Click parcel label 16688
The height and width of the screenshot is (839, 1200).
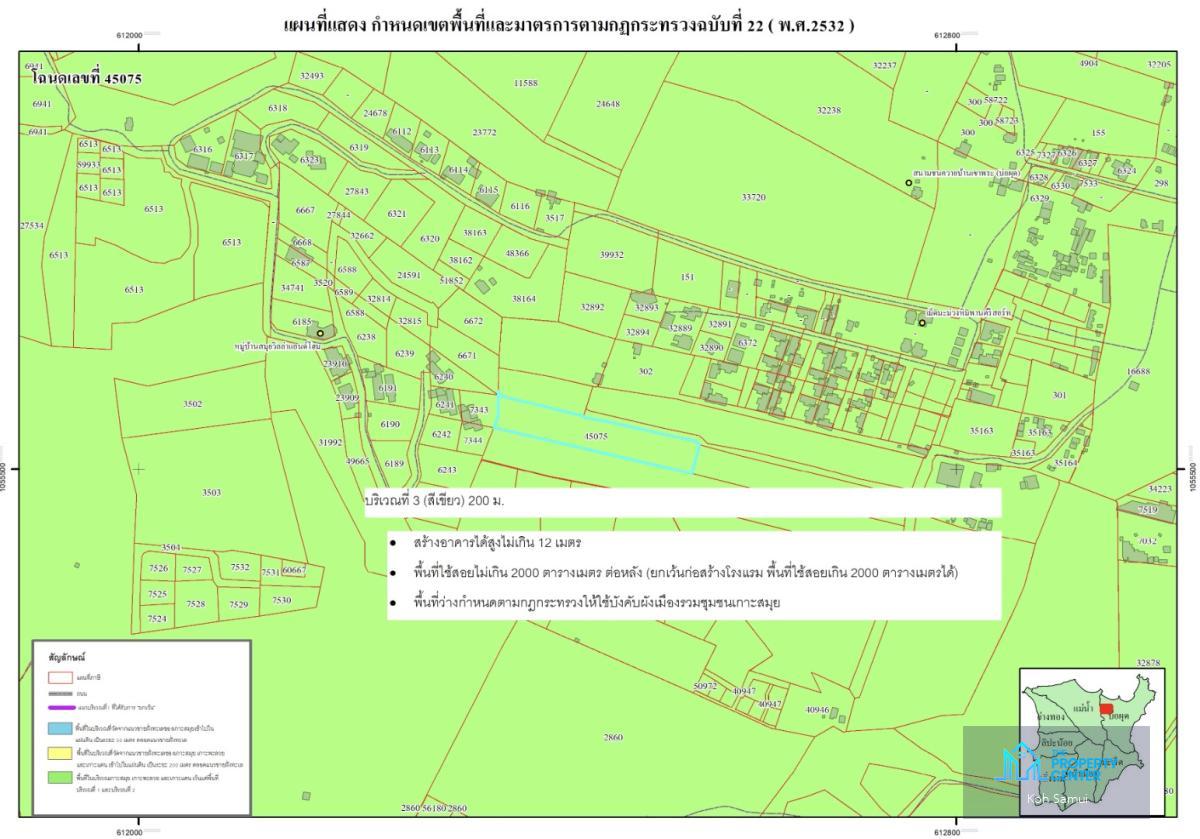tap(1139, 371)
